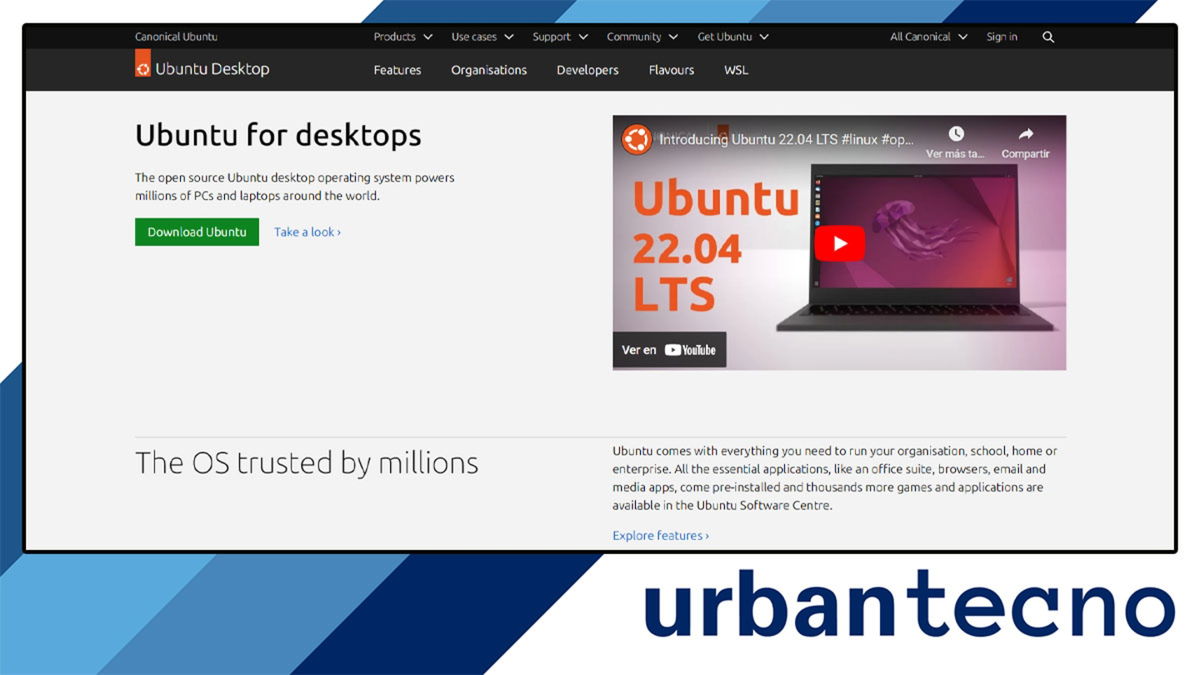The image size is (1200, 675).
Task: Play the YouTube video with red button
Action: point(839,243)
